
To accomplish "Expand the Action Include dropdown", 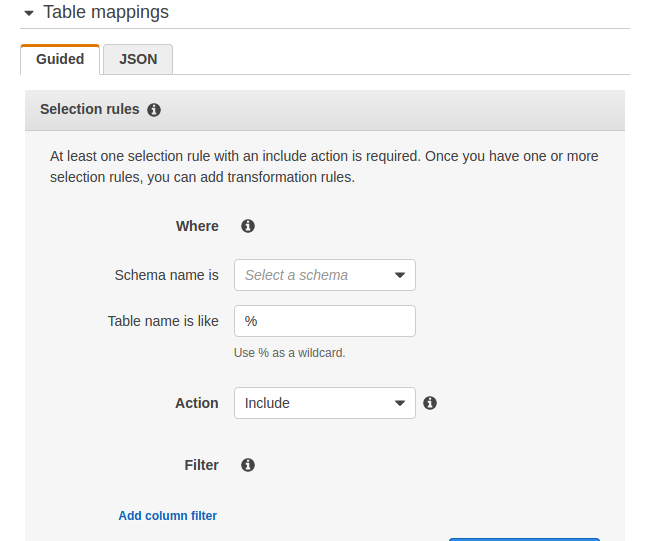I will point(324,403).
